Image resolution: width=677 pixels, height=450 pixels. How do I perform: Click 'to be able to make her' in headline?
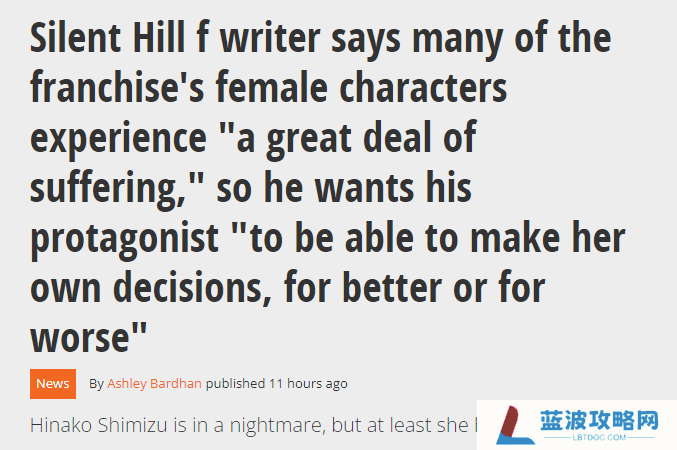click(438, 238)
